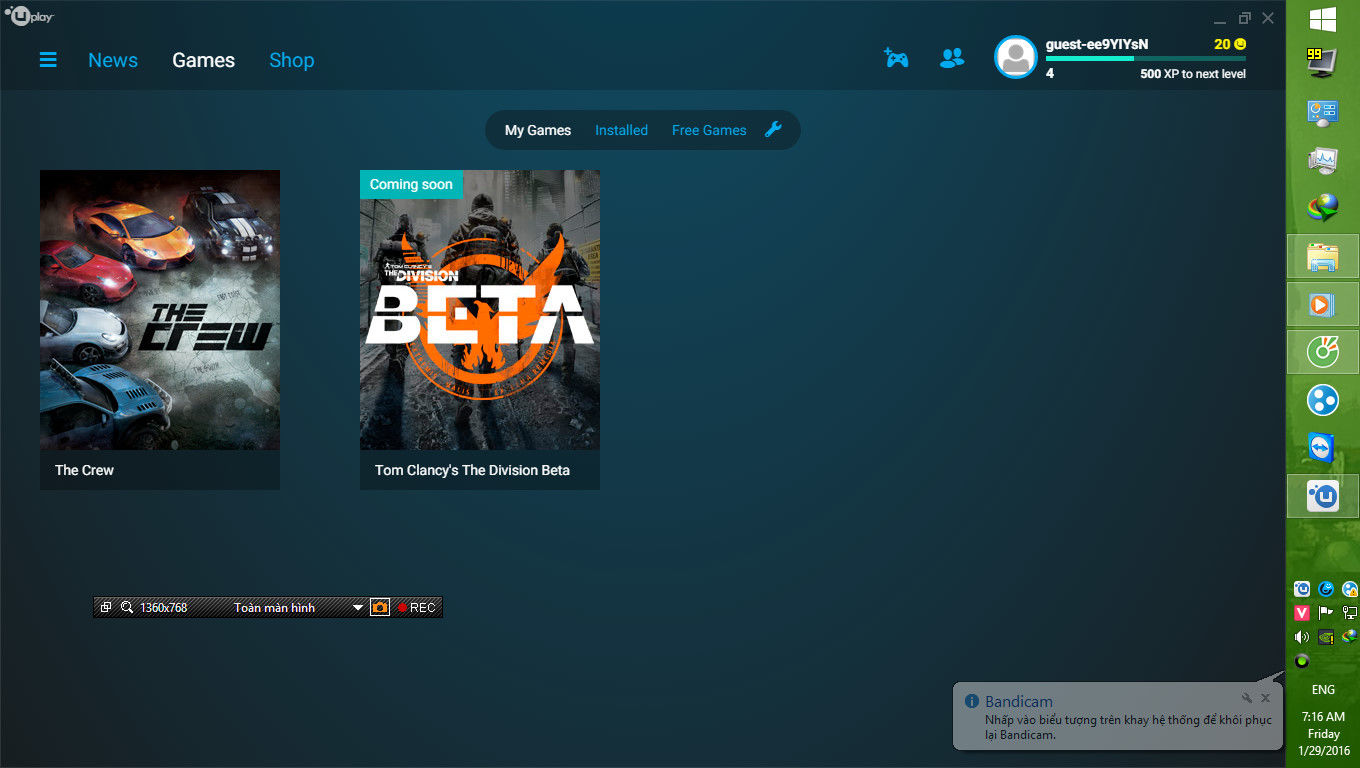Expand the Bandicam capture mode dropdown arrow
This screenshot has height=768, width=1360.
pyautogui.click(x=358, y=608)
